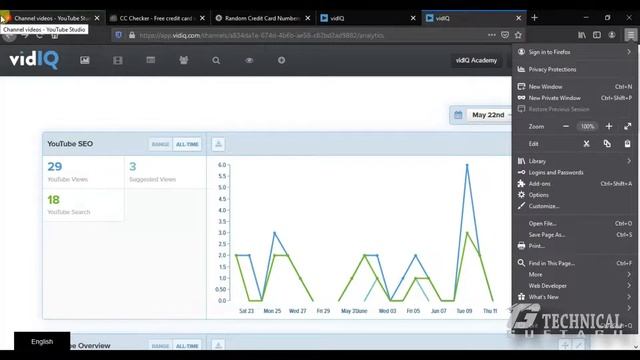640x360 pixels.
Task: Expand Sign in to Firefox menu entry
Action: 574,52
